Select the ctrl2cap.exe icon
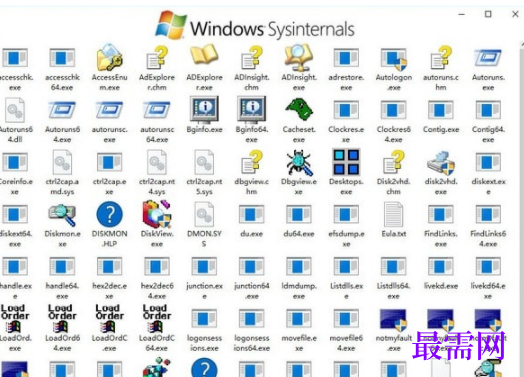 point(110,162)
